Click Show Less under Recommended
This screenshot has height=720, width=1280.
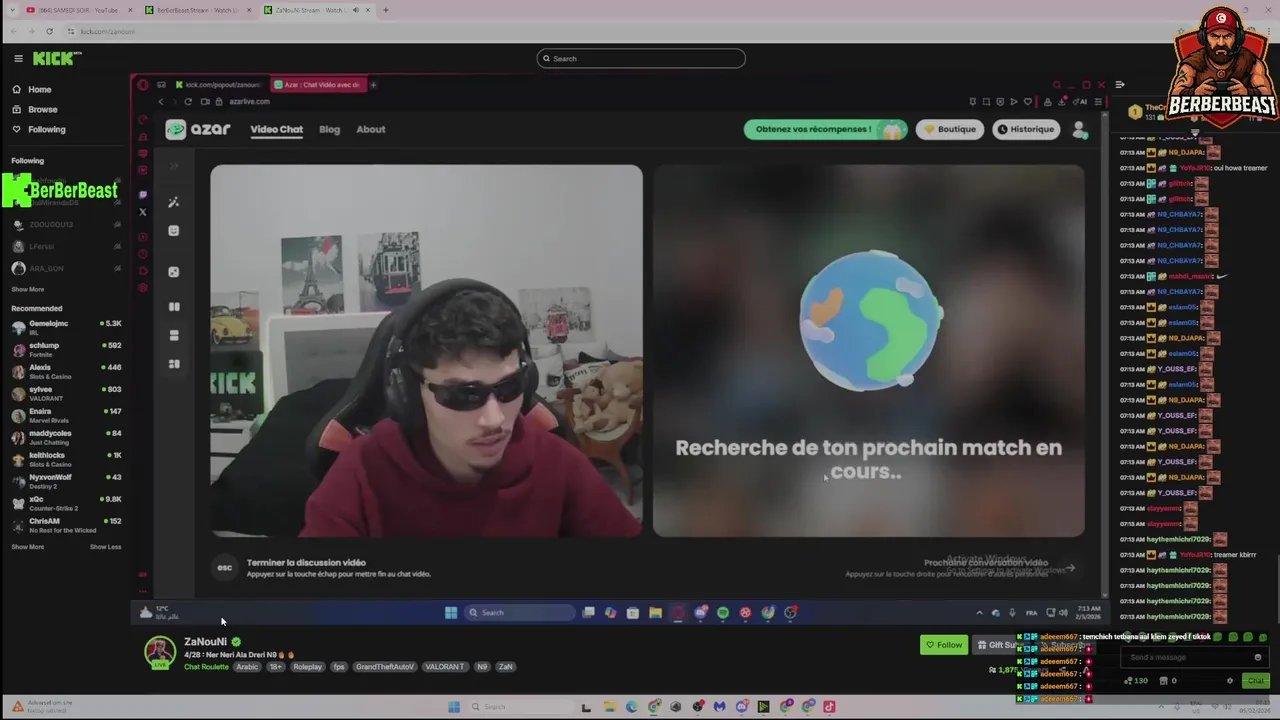click(x=105, y=547)
